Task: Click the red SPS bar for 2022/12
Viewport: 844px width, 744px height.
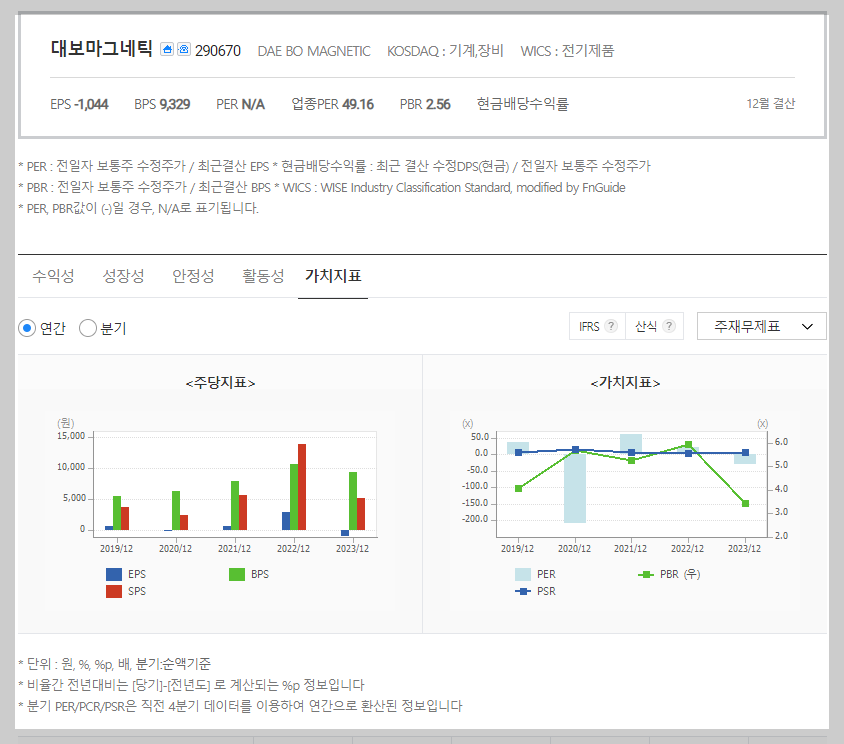Action: 302,487
